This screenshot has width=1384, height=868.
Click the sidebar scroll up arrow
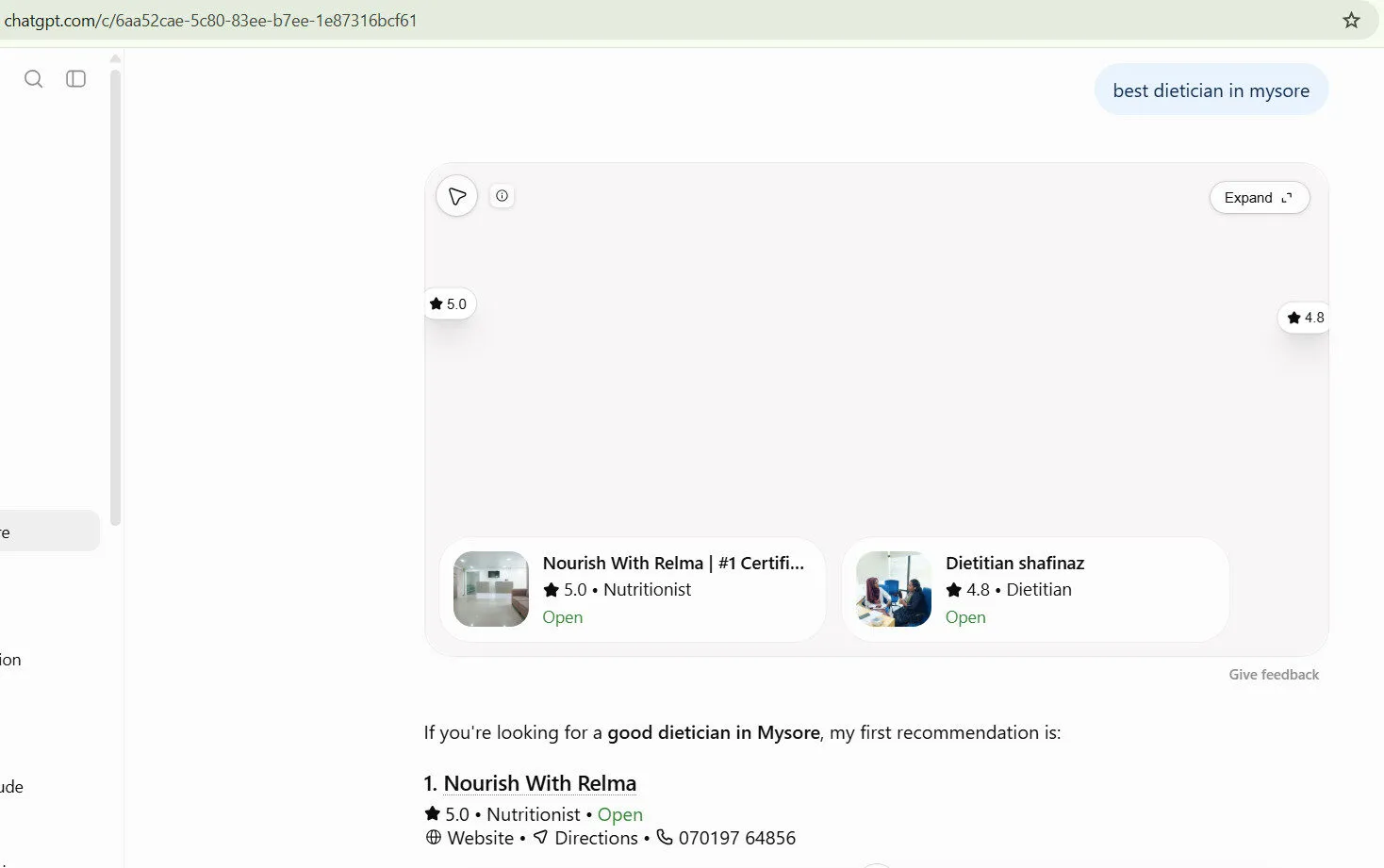click(x=115, y=58)
